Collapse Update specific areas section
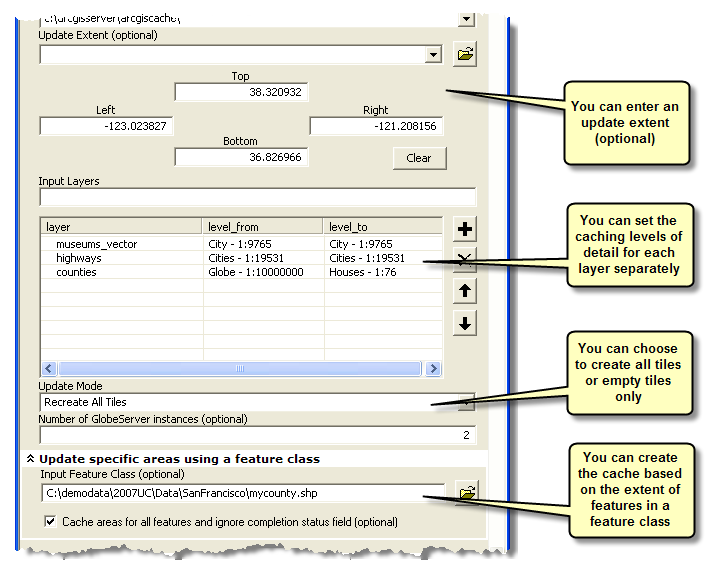Image resolution: width=715 pixels, height=571 pixels. coord(30,459)
